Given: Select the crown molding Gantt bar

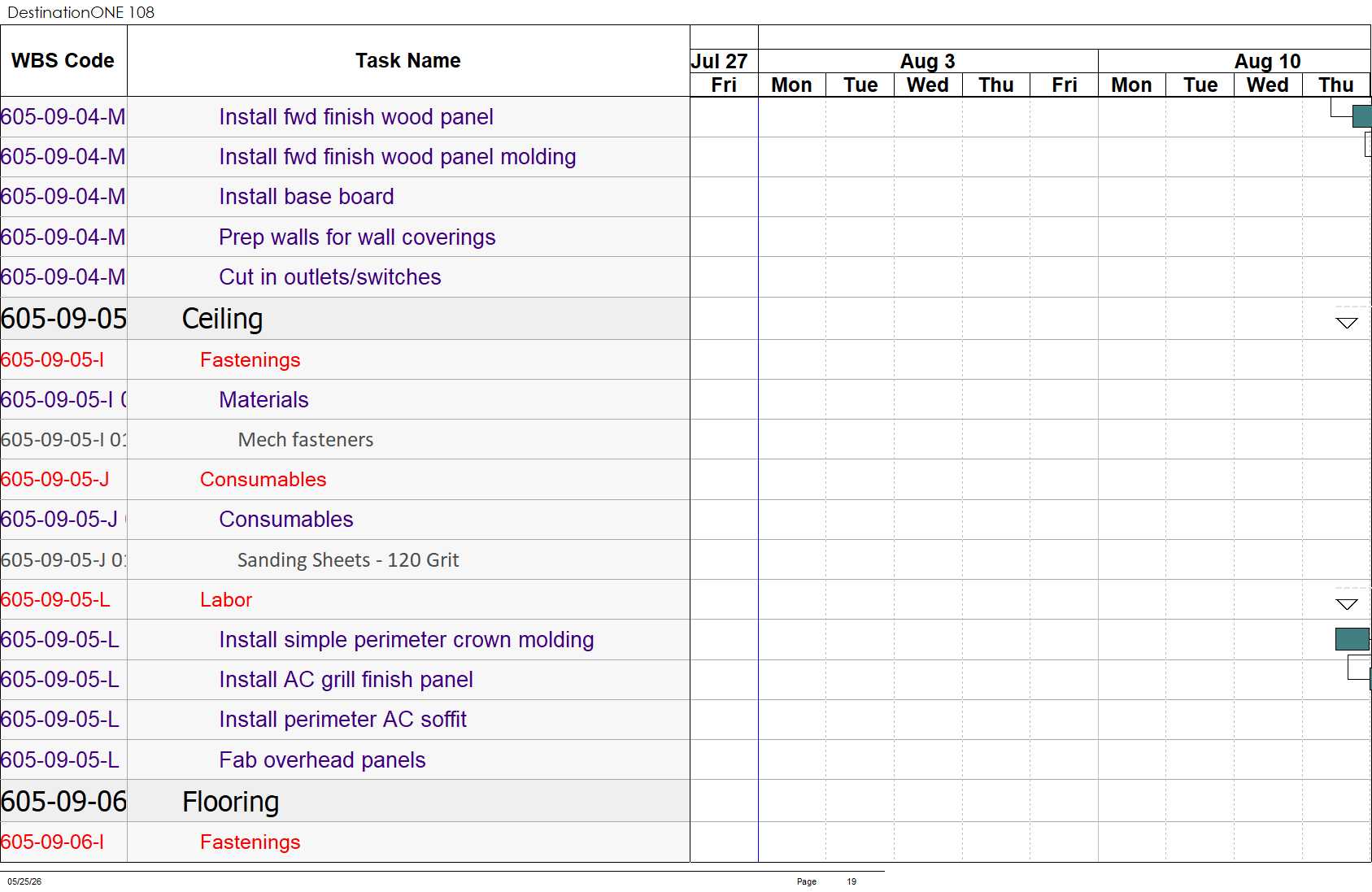Looking at the screenshot, I should coord(1352,639).
